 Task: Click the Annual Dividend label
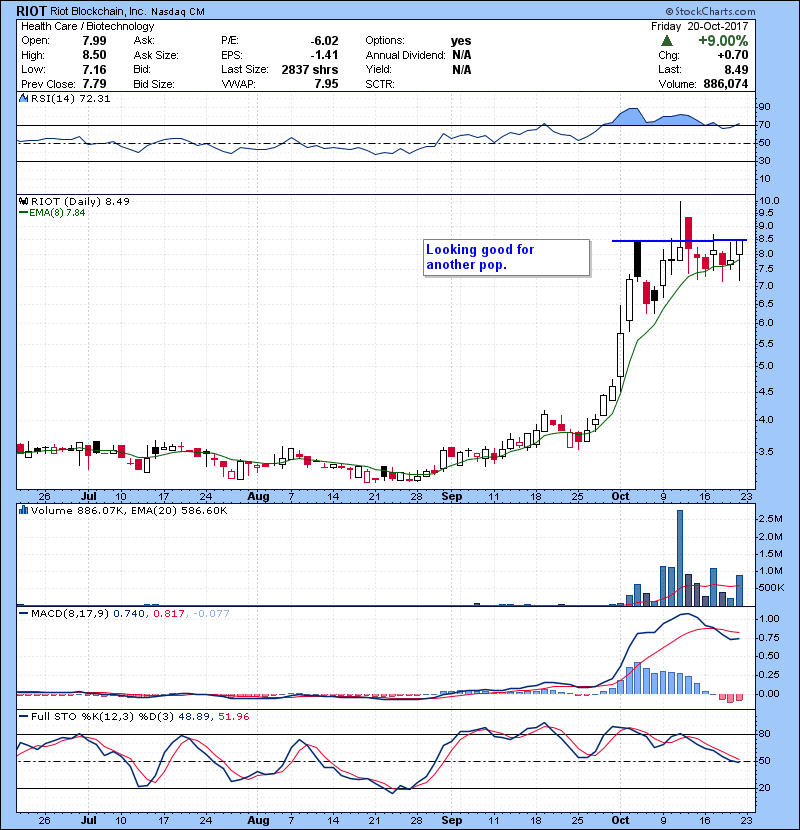pyautogui.click(x=406, y=55)
